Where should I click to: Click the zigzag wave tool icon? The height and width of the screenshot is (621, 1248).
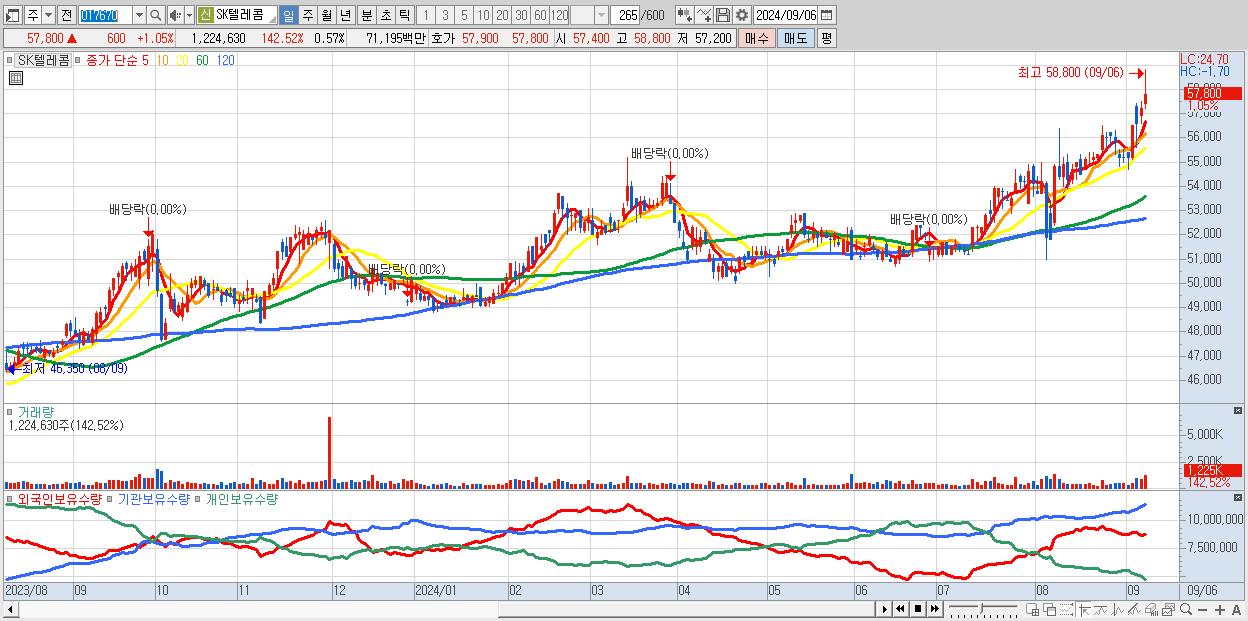[1118, 609]
